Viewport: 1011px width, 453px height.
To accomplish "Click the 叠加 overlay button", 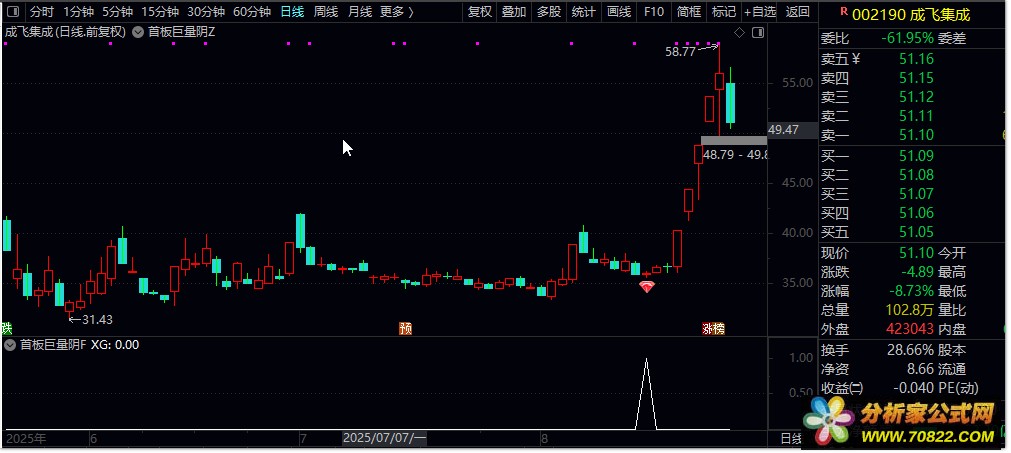I will (514, 12).
